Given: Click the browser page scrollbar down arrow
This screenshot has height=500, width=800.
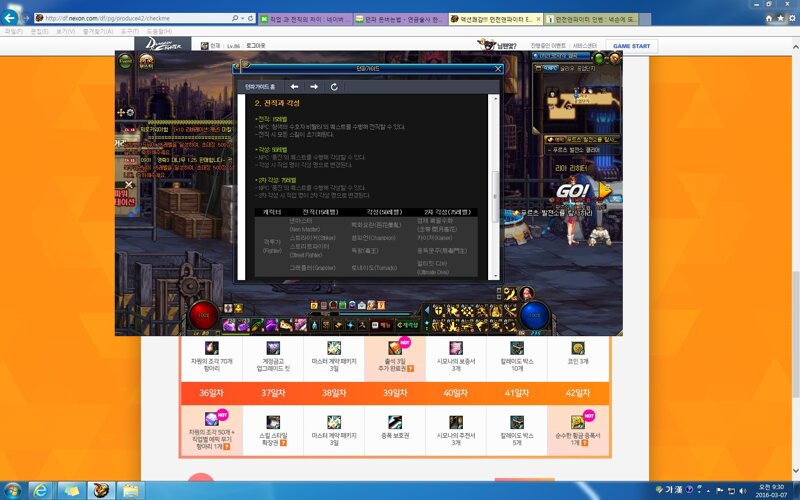Looking at the screenshot, I should (796, 472).
